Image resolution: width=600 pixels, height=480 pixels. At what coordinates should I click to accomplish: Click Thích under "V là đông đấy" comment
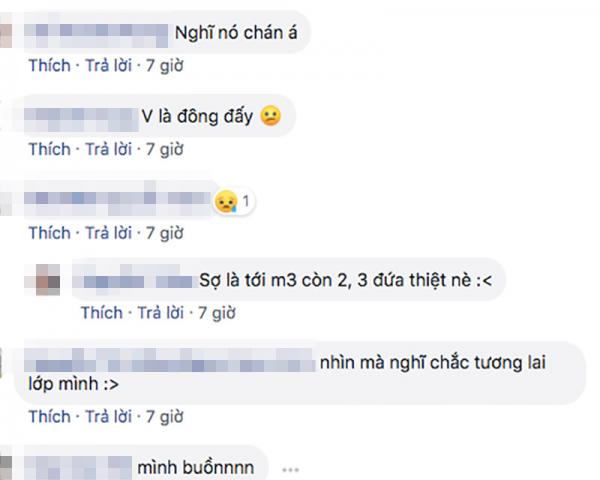pyautogui.click(x=50, y=149)
